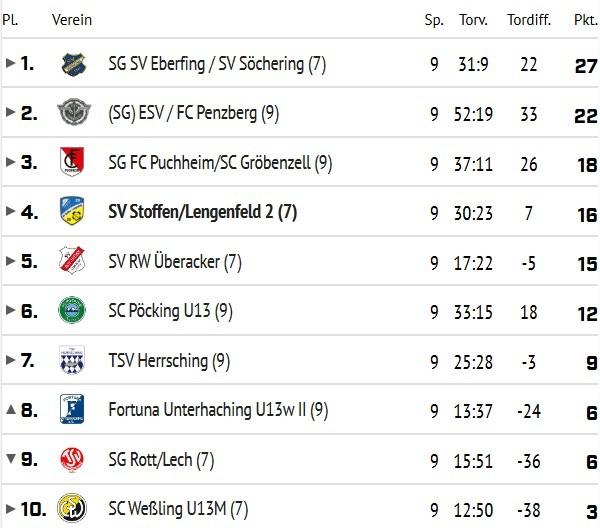Click SG SV Eberfing club crest
The width and height of the screenshot is (600, 528).
[73, 64]
